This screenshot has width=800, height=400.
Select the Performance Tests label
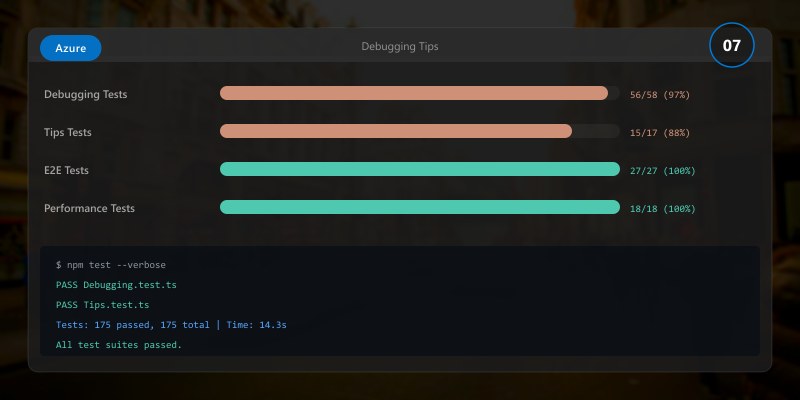click(x=89, y=208)
